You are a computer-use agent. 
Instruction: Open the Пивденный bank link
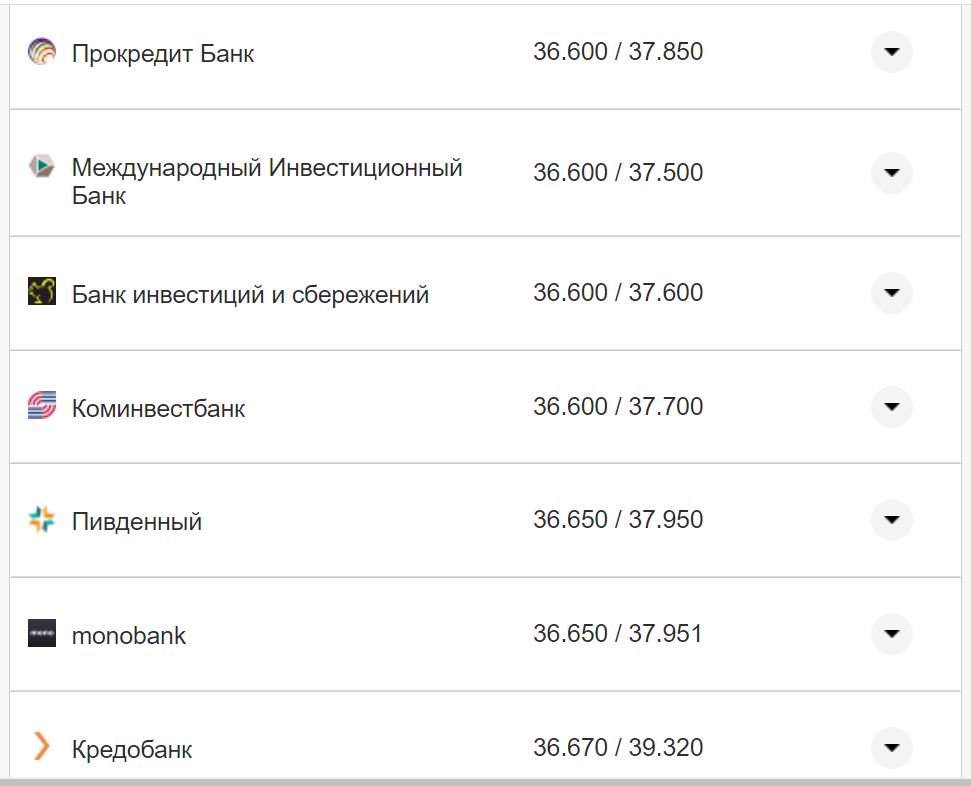tap(137, 520)
